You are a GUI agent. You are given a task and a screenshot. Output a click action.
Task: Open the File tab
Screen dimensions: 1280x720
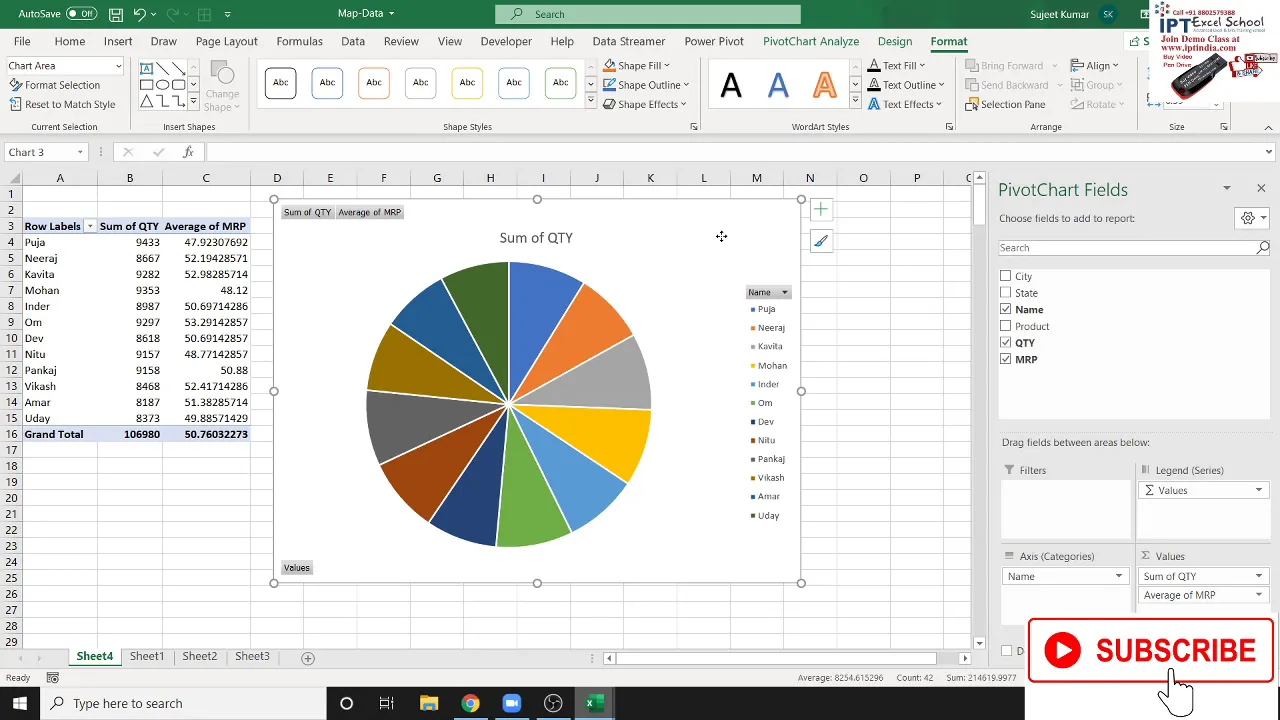pos(22,41)
